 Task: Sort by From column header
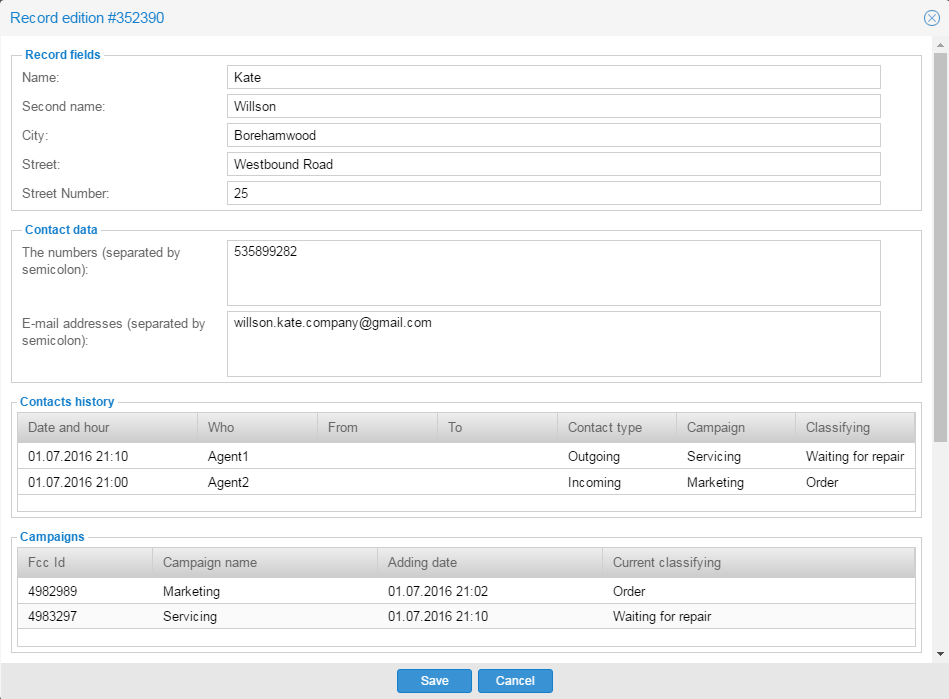click(x=377, y=427)
